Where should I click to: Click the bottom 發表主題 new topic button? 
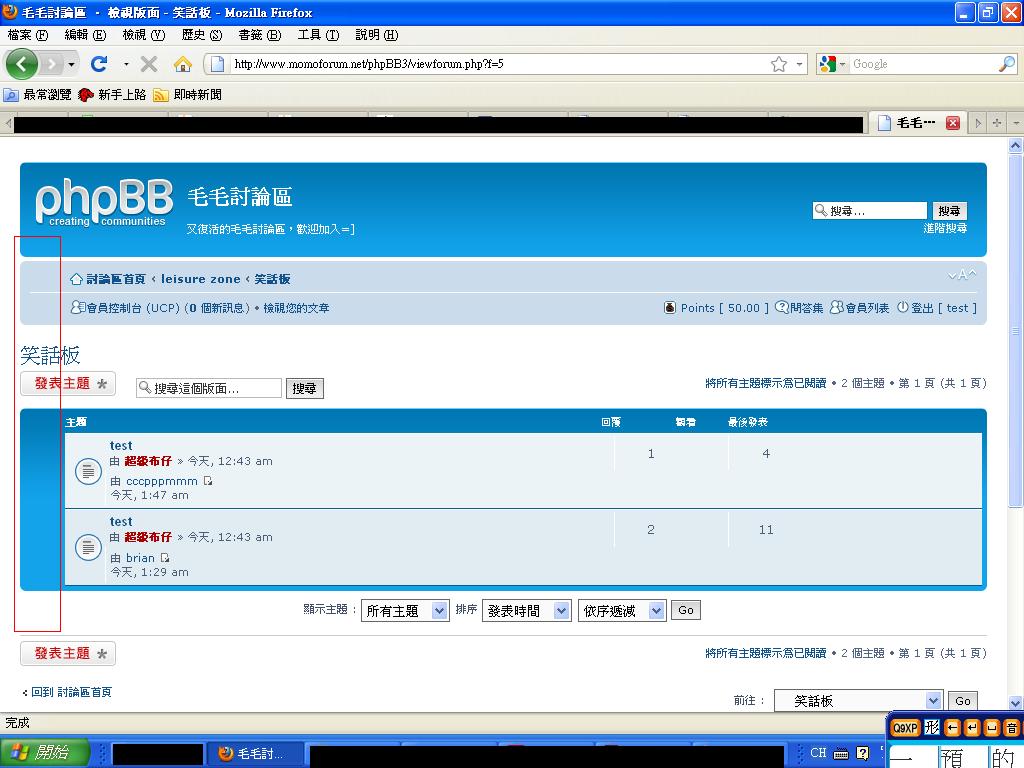coord(68,653)
